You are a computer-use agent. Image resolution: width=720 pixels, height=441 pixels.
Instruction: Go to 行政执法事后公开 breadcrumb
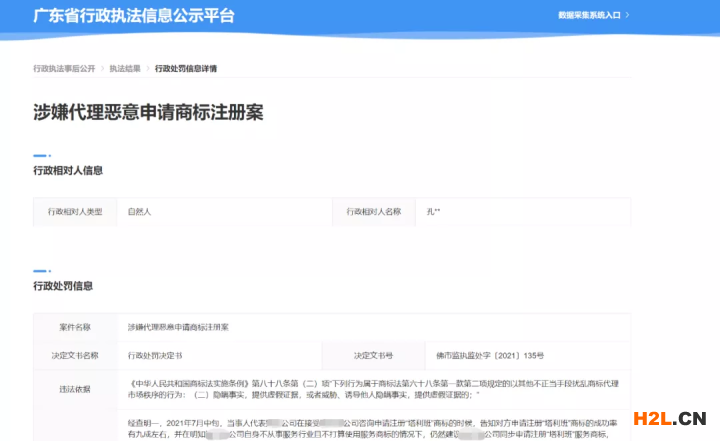[64, 69]
